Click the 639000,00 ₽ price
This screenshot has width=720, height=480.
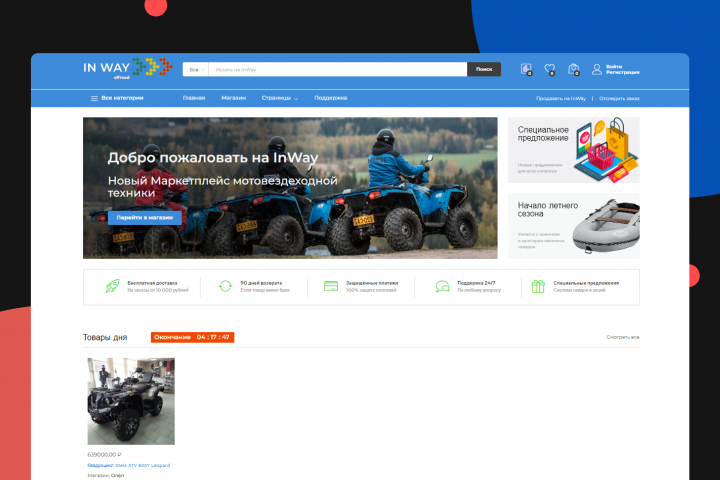pyautogui.click(x=104, y=455)
